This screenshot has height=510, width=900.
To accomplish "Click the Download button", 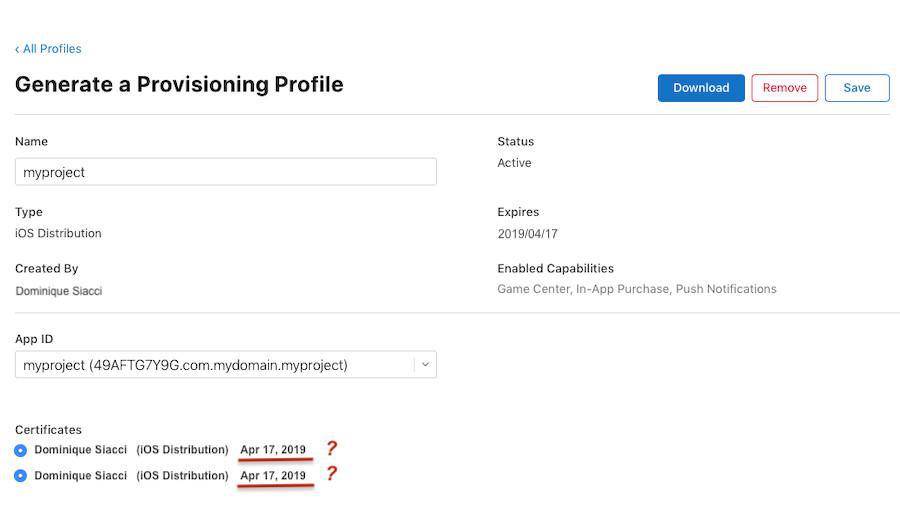I will pos(701,88).
